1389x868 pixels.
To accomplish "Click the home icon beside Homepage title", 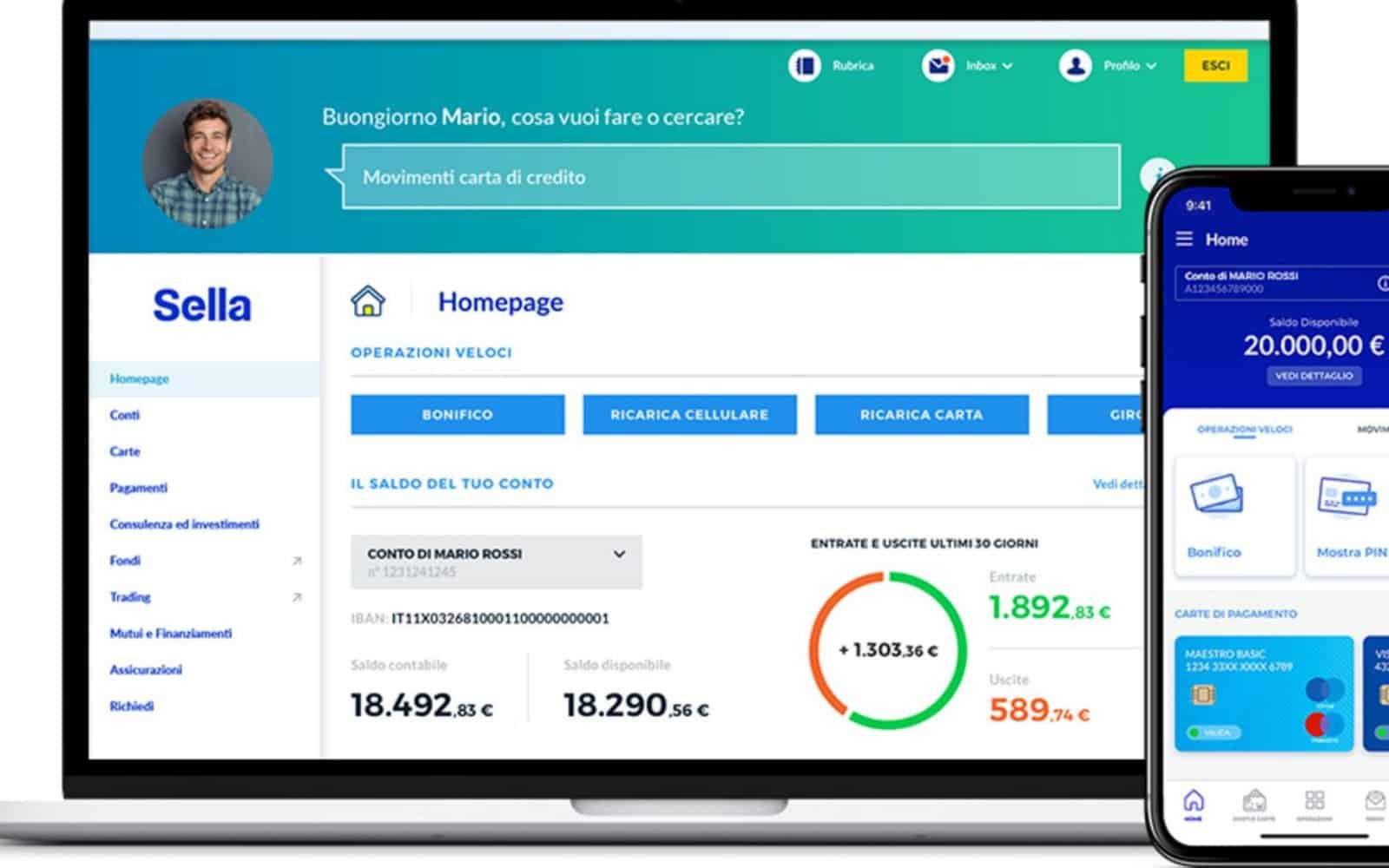I will point(368,301).
